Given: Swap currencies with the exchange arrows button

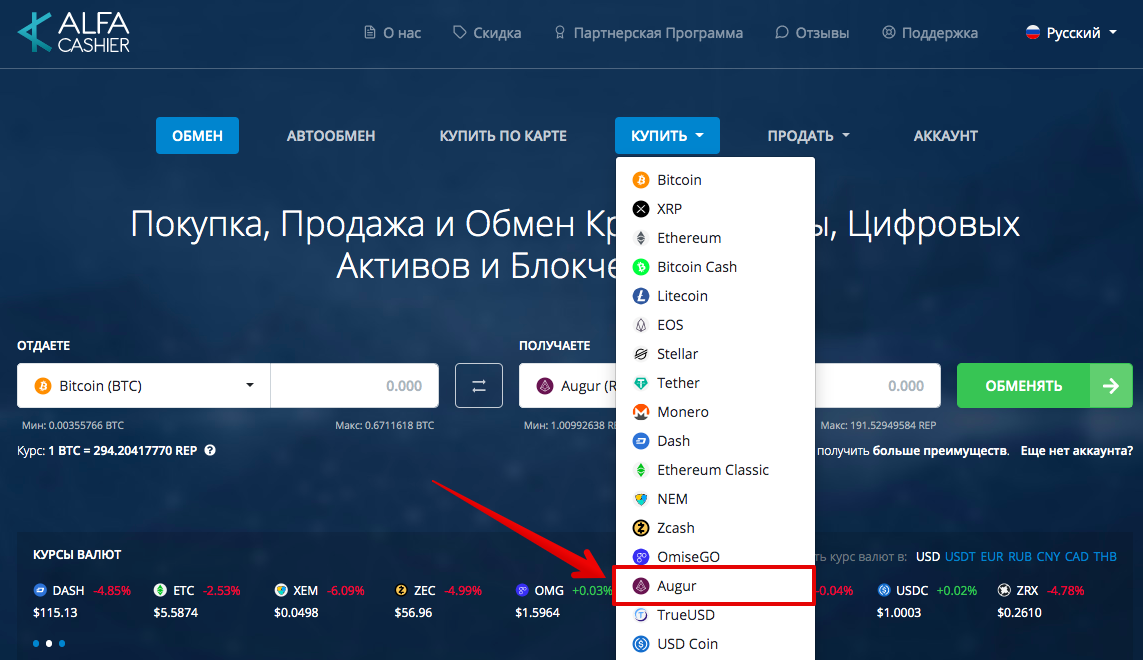Looking at the screenshot, I should tap(479, 386).
